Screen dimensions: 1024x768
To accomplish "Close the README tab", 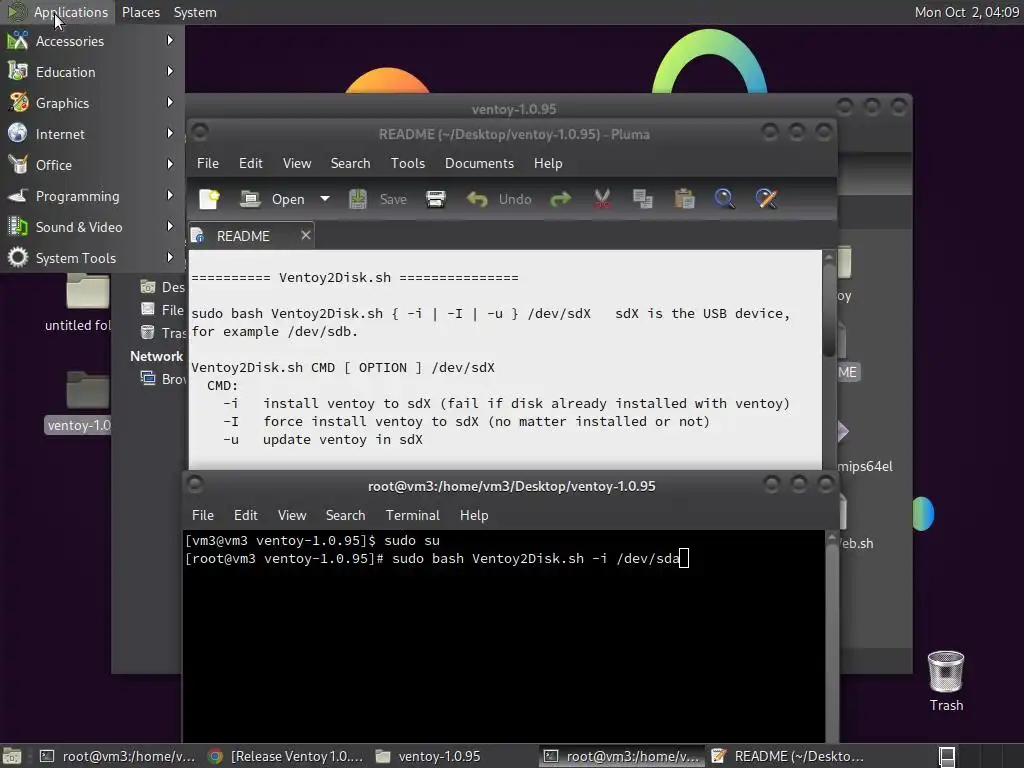I will click(306, 235).
